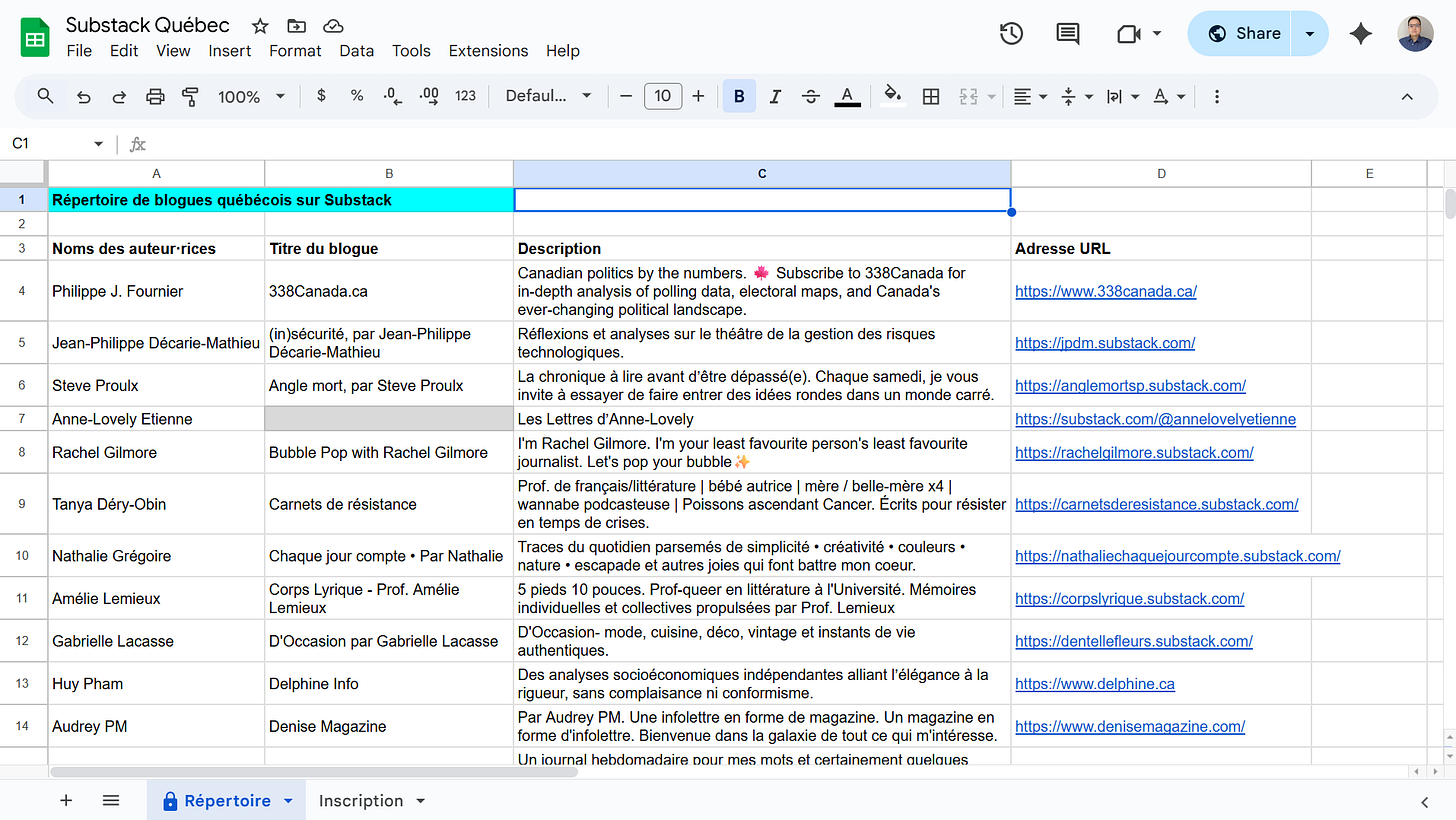The image size is (1456, 820).
Task: Search the menus with magnifier icon
Action: coord(45,96)
